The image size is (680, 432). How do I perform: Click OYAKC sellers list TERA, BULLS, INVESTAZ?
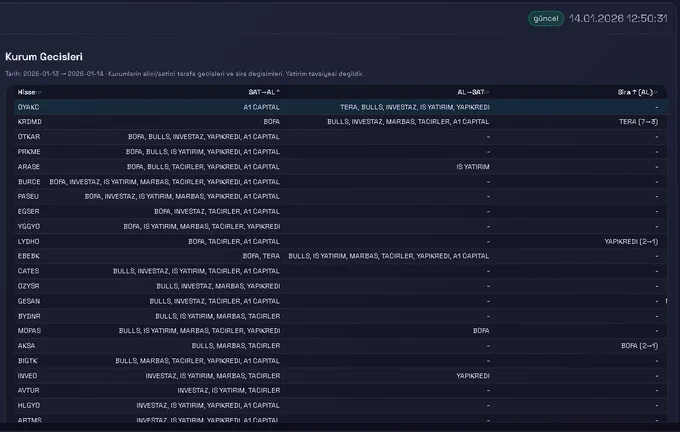point(415,107)
